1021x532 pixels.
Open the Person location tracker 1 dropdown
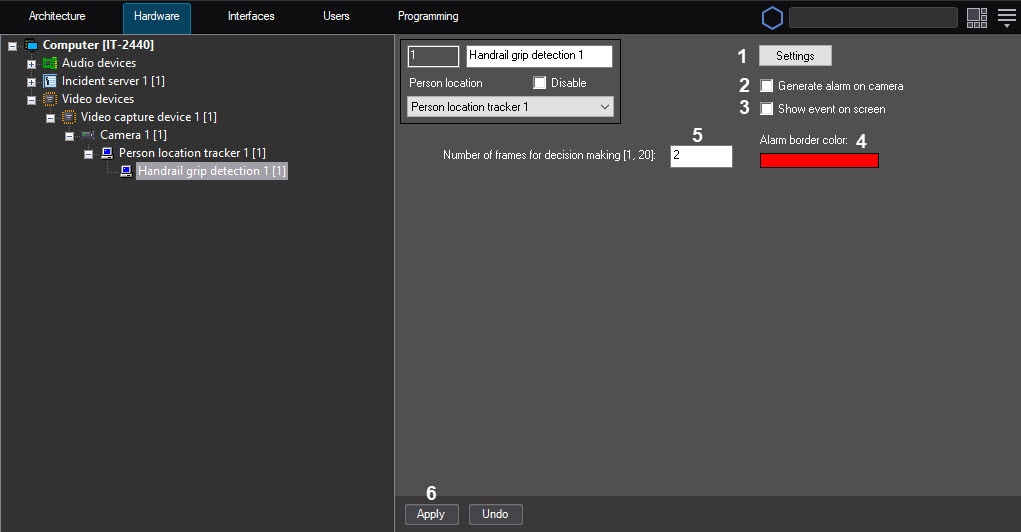[x=510, y=107]
